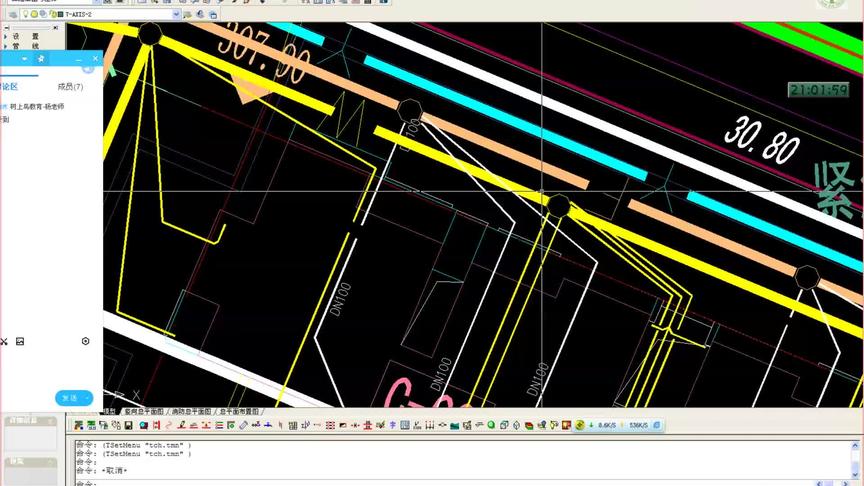Switch to the 成员(7) tab in chat

point(71,87)
